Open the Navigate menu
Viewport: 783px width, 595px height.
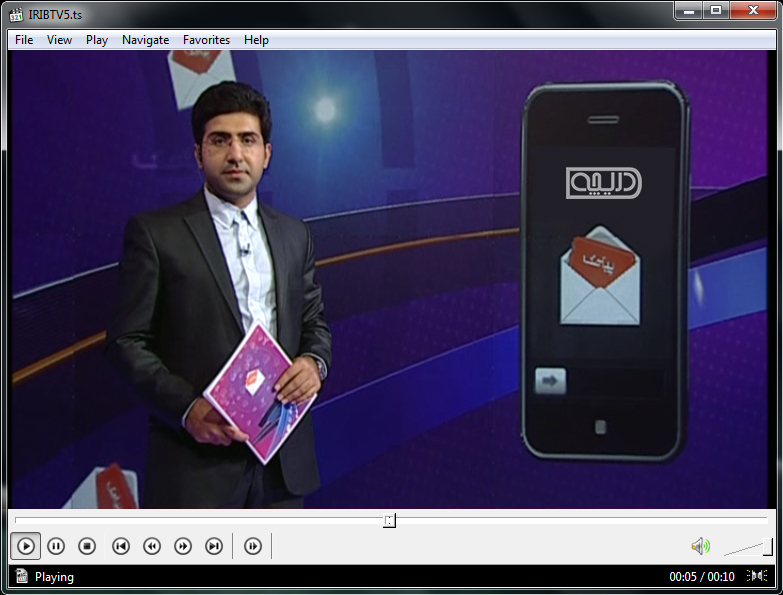tap(145, 40)
